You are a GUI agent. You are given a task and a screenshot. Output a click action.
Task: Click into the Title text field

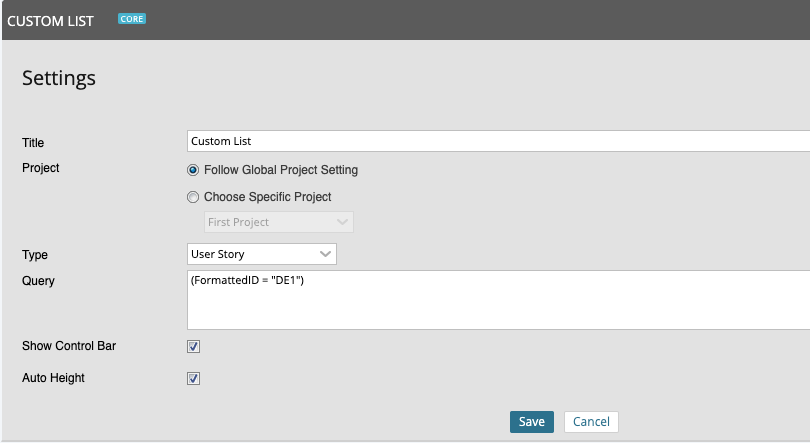tap(497, 142)
